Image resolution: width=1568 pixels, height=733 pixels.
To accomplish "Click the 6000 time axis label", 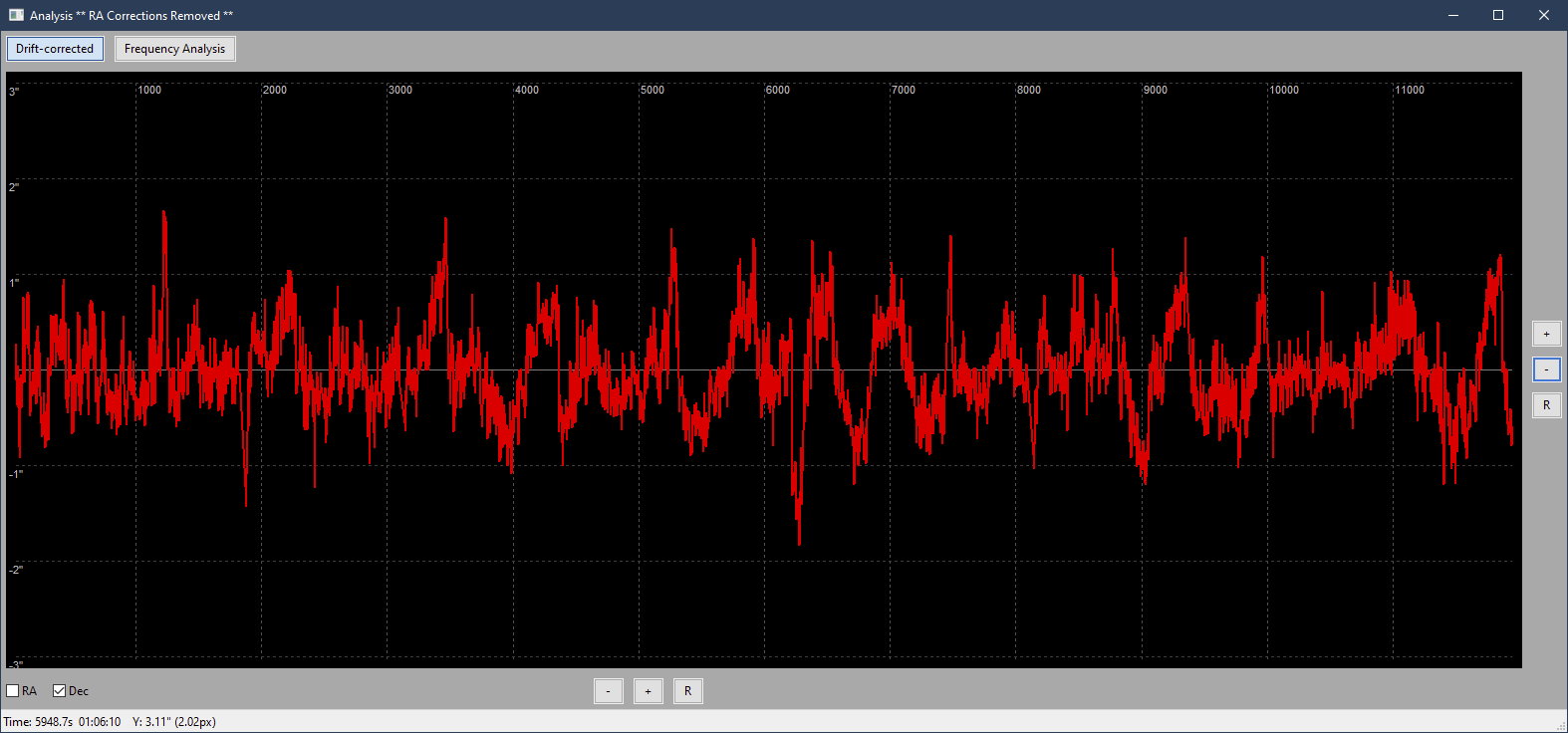I will [x=778, y=90].
